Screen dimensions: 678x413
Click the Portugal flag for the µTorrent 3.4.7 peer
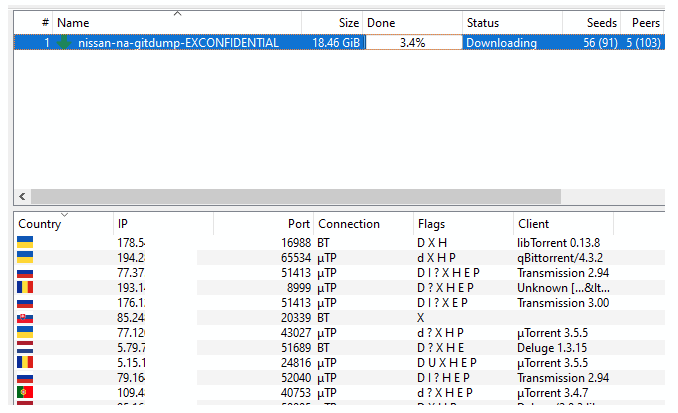(25, 392)
